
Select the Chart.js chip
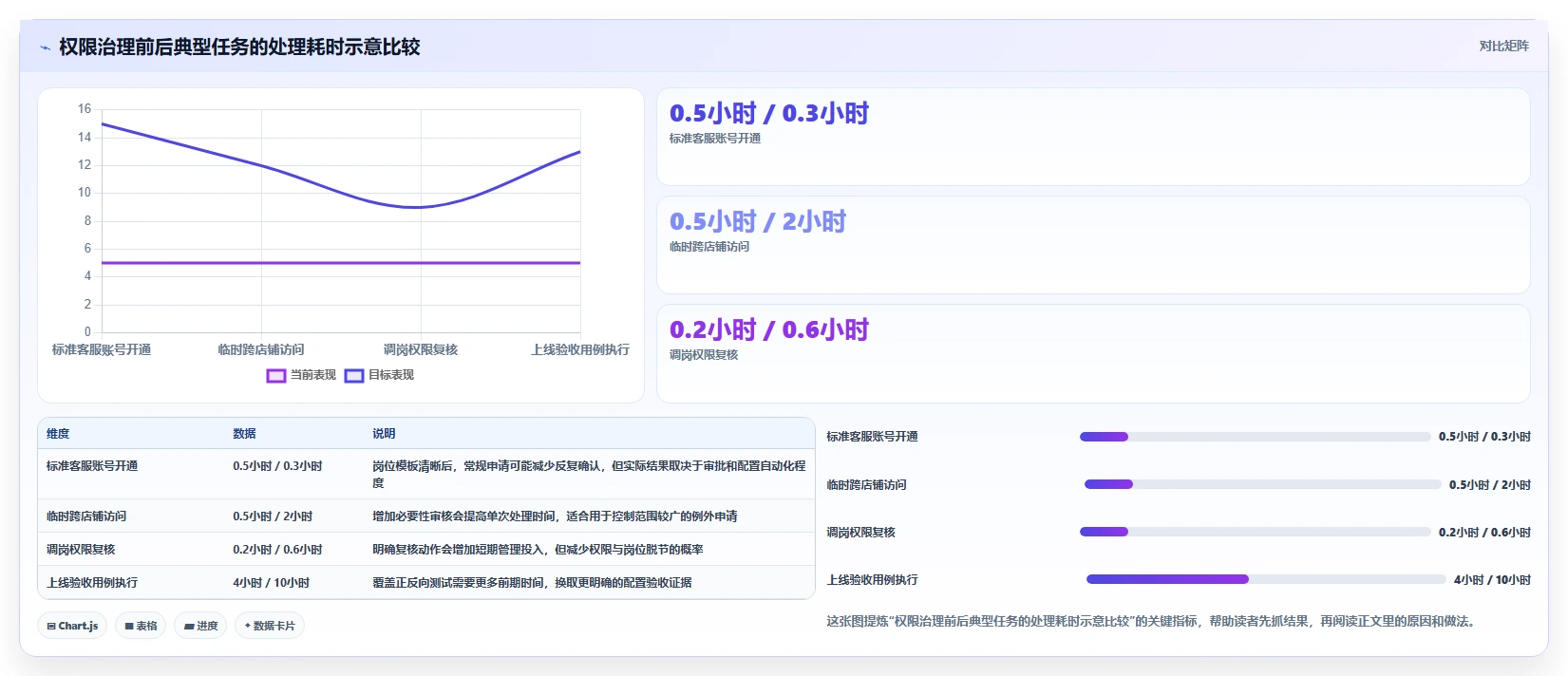(72, 626)
